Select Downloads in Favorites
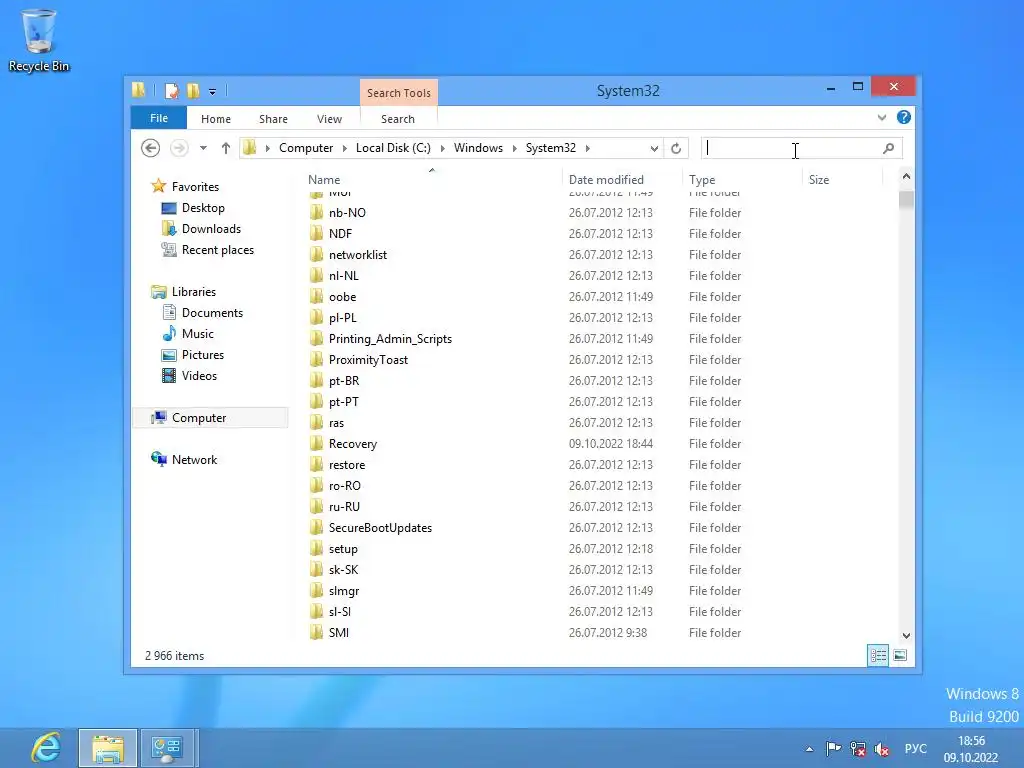 [x=211, y=229]
